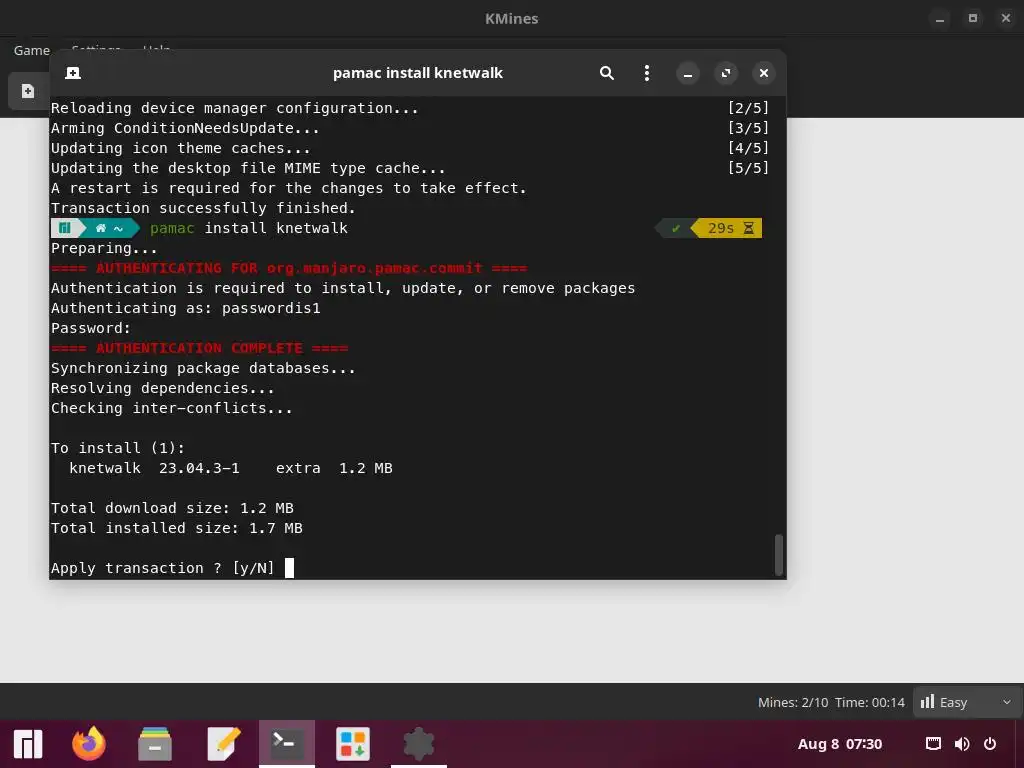Image resolution: width=1024 pixels, height=768 pixels.
Task: Click the power icon in the system tray
Action: pos(990,744)
